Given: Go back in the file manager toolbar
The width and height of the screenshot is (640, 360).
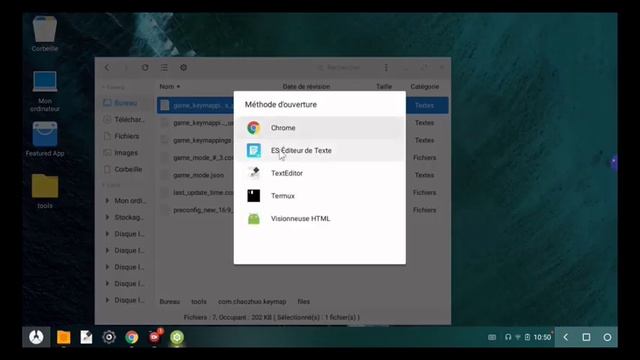Looking at the screenshot, I should coord(107,68).
